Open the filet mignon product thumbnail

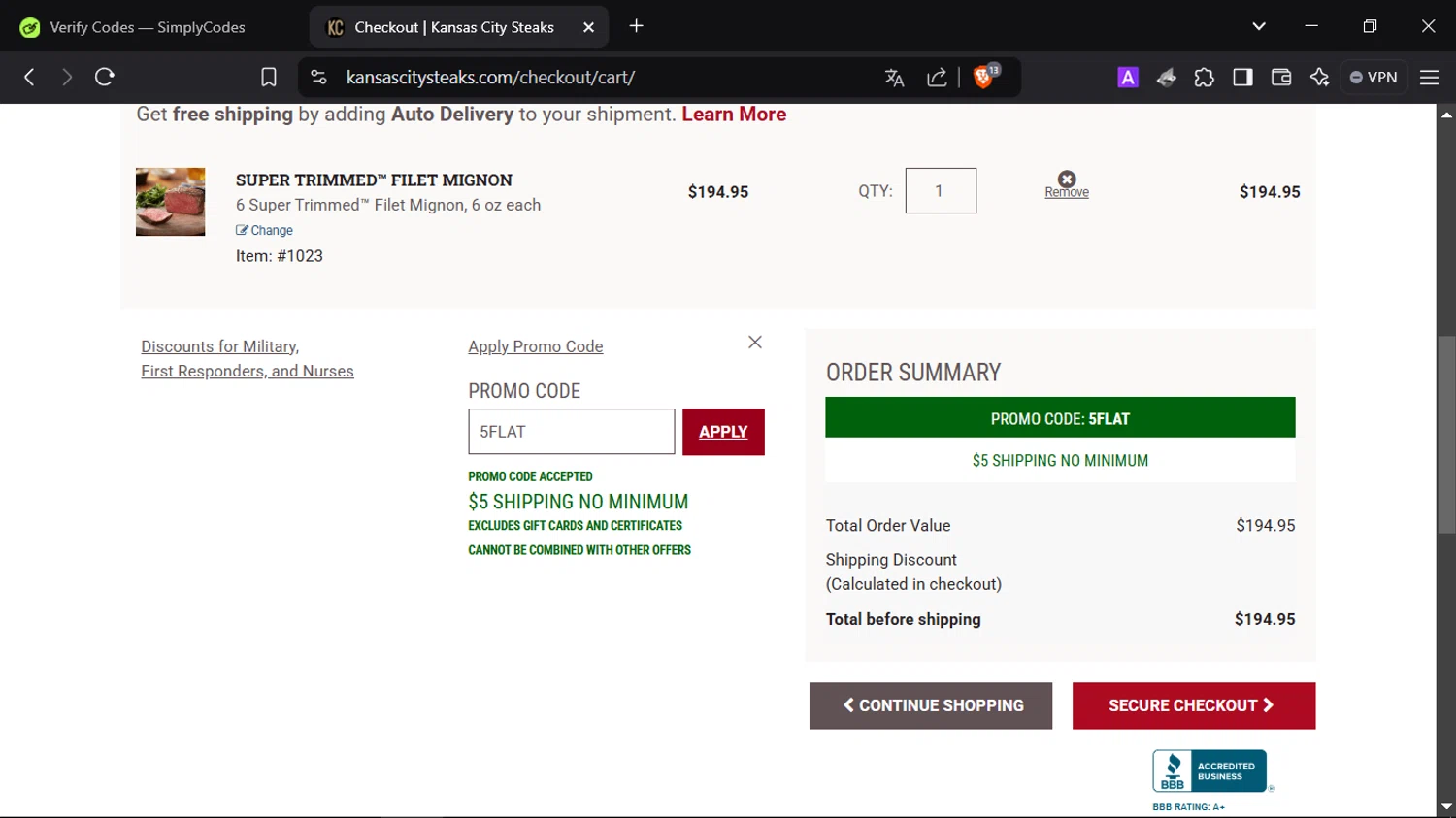[170, 202]
